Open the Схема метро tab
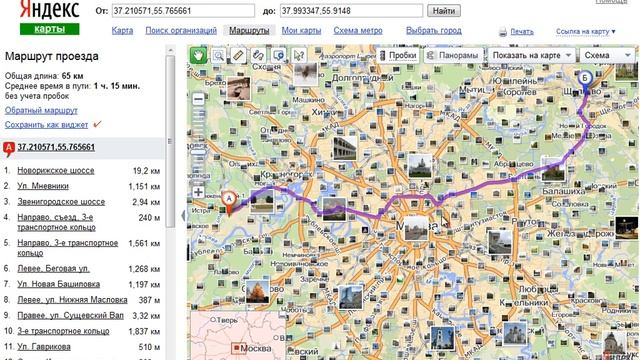Screen dimensions: 640x360 [358, 31]
